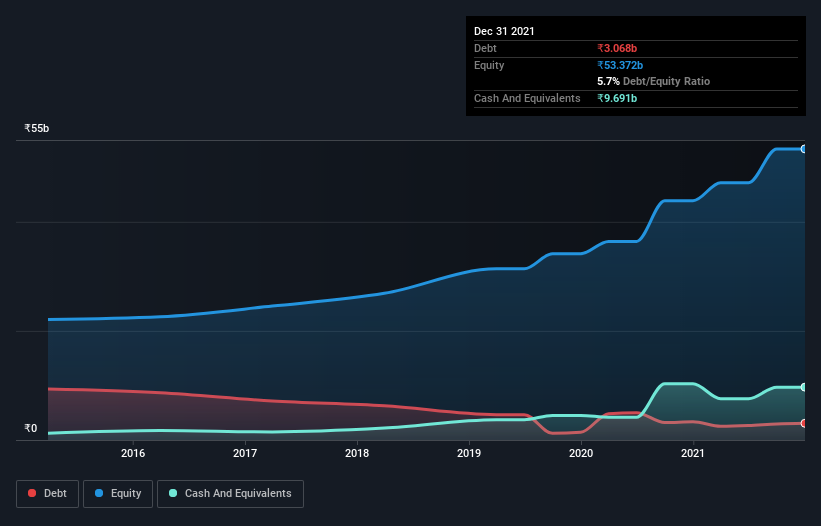Click the Dec 31 2021 tooltip date
821x526 pixels.
[x=504, y=31]
